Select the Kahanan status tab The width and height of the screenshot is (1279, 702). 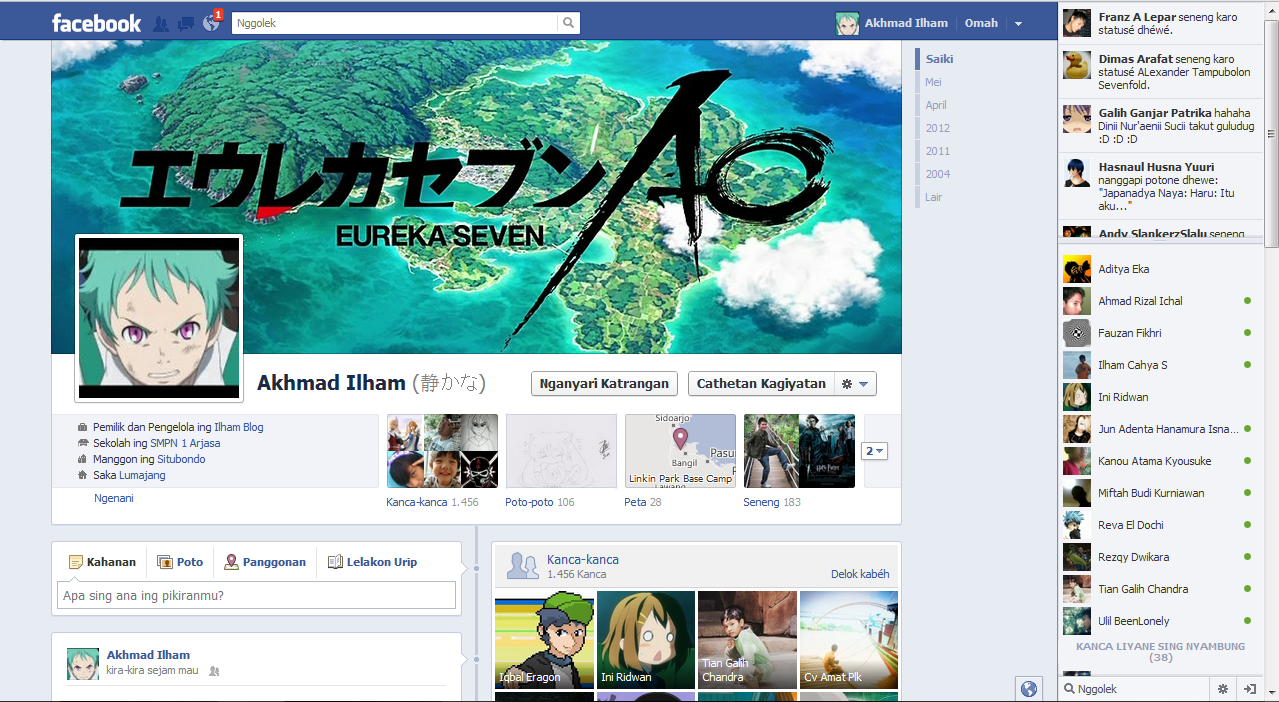tap(102, 562)
